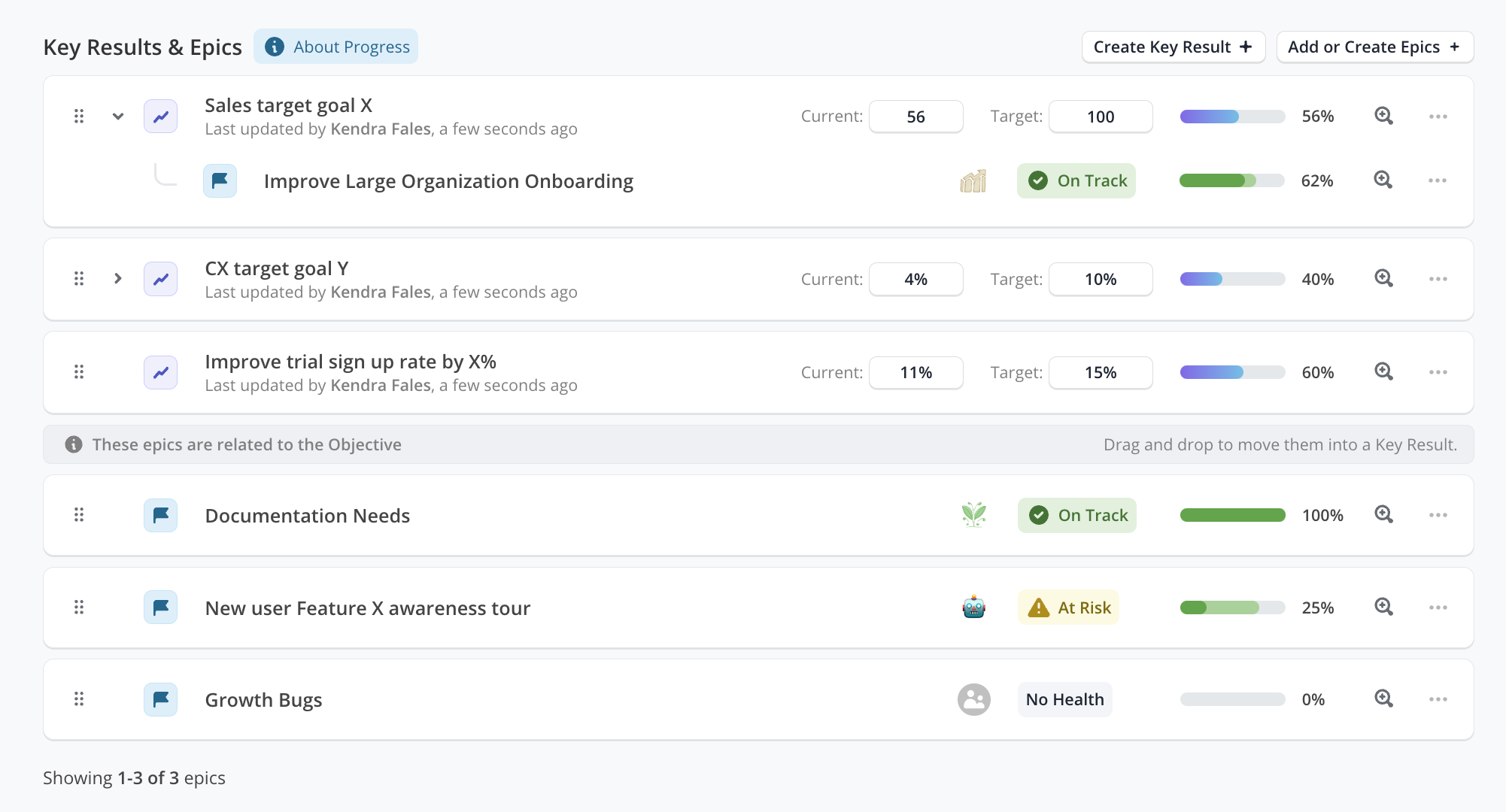The width and height of the screenshot is (1506, 812).
Task: Select the robot emoji on New user Feature X awareness tour
Action: click(x=973, y=607)
